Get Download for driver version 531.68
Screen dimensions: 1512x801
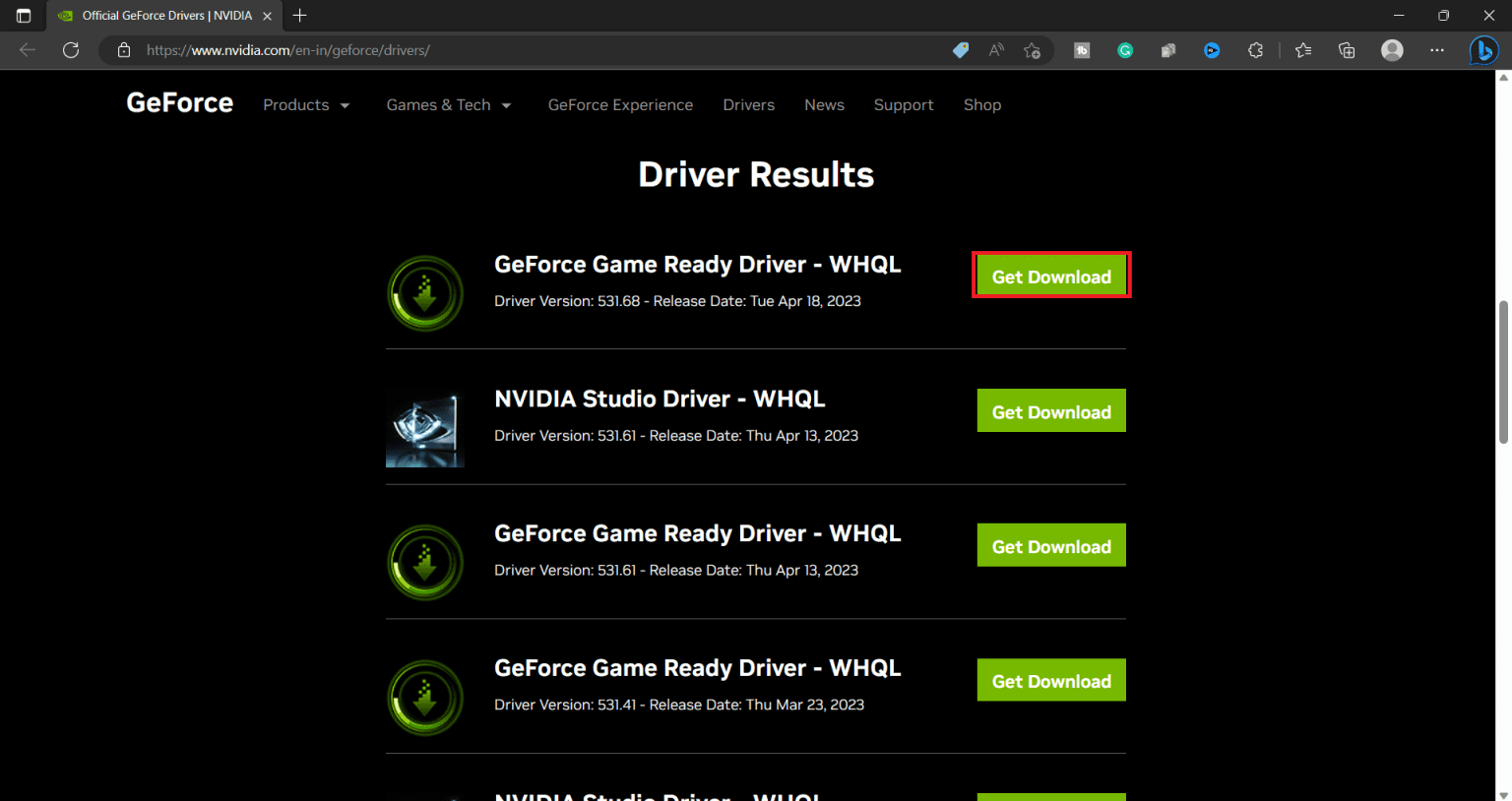pos(1050,277)
